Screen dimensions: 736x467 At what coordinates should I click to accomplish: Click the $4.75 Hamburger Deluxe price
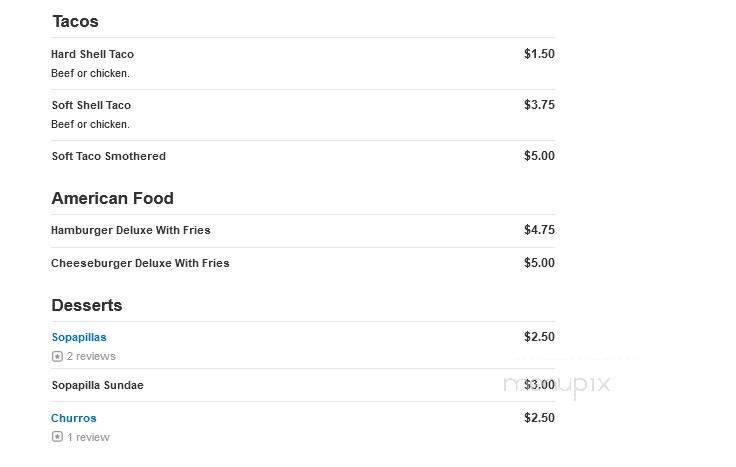coord(539,230)
